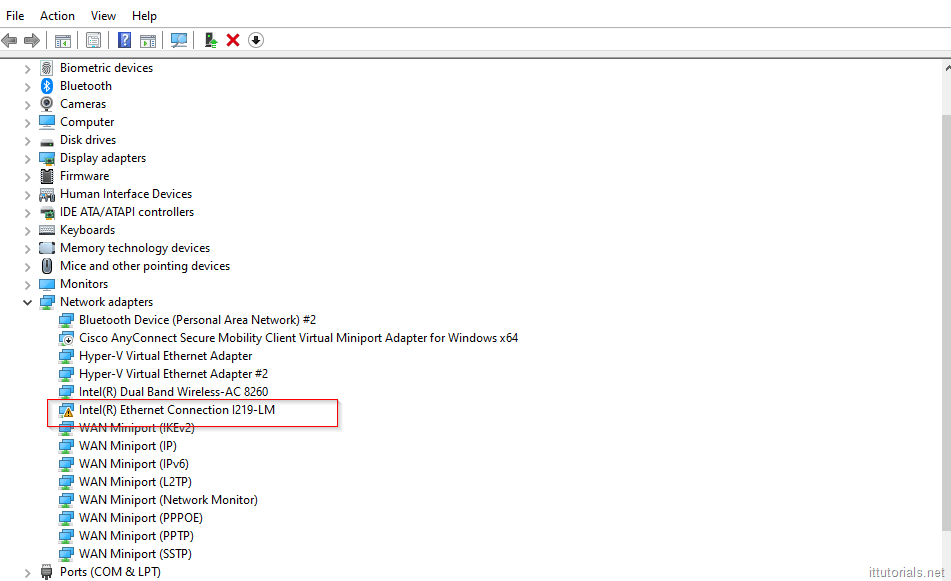Select the Network adapters label
Image resolution: width=951 pixels, height=581 pixels.
106,302
